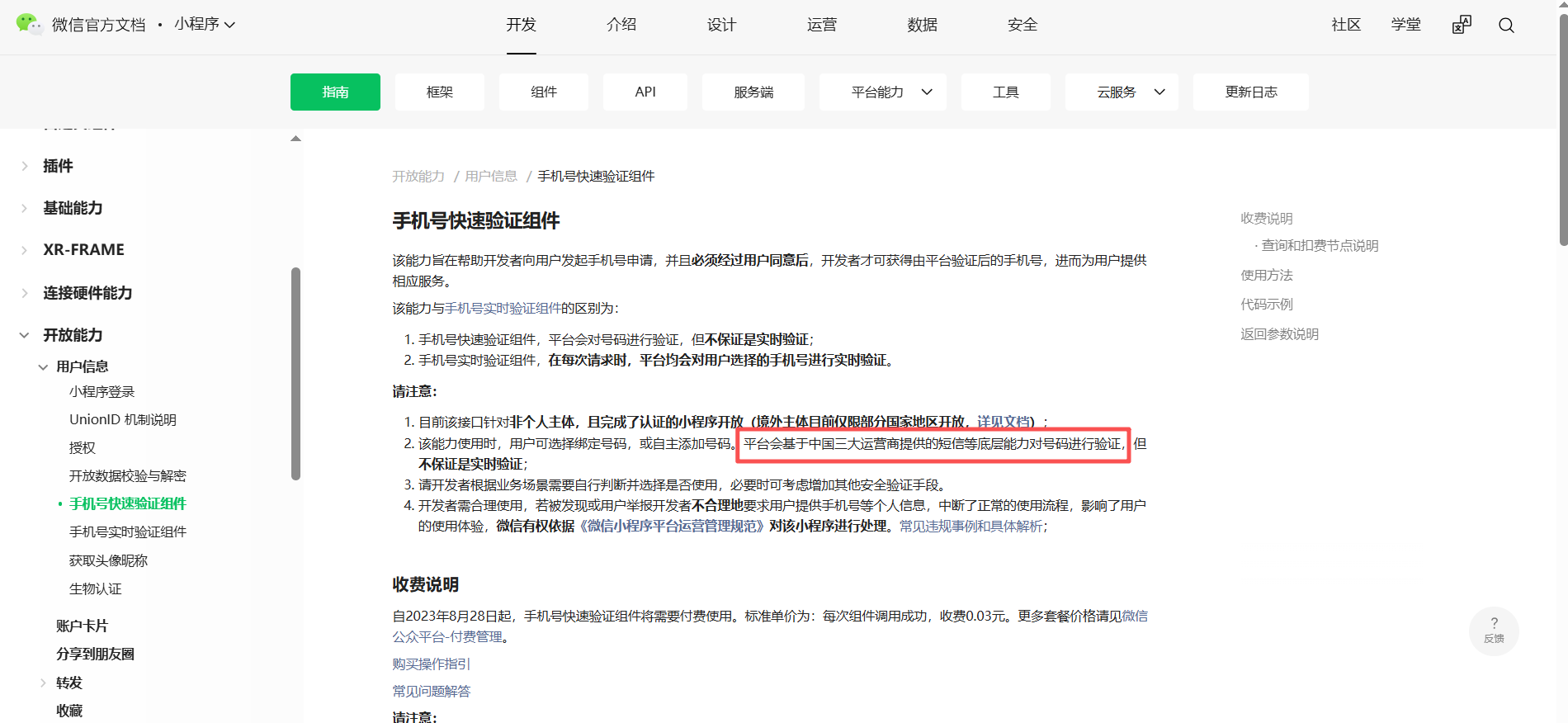Switch to the 介绍 top tab
The width and height of the screenshot is (1568, 723).
621,25
